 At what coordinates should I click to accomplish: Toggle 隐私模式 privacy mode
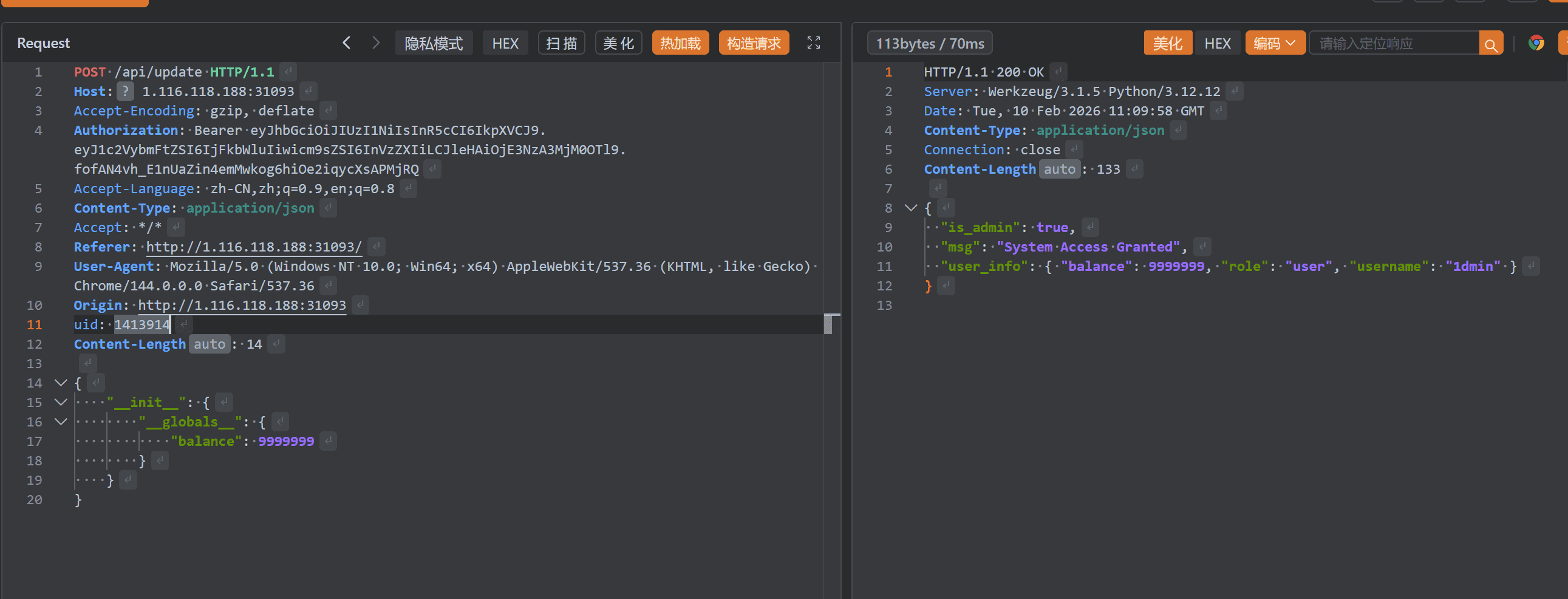pos(434,43)
